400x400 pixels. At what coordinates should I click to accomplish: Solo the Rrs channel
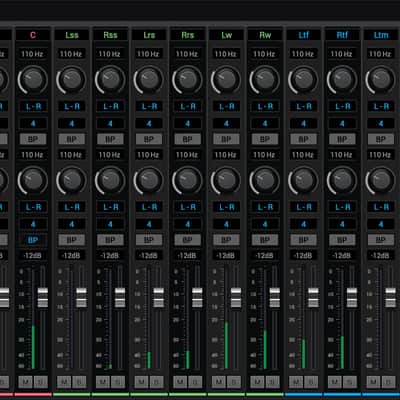(x=195, y=382)
